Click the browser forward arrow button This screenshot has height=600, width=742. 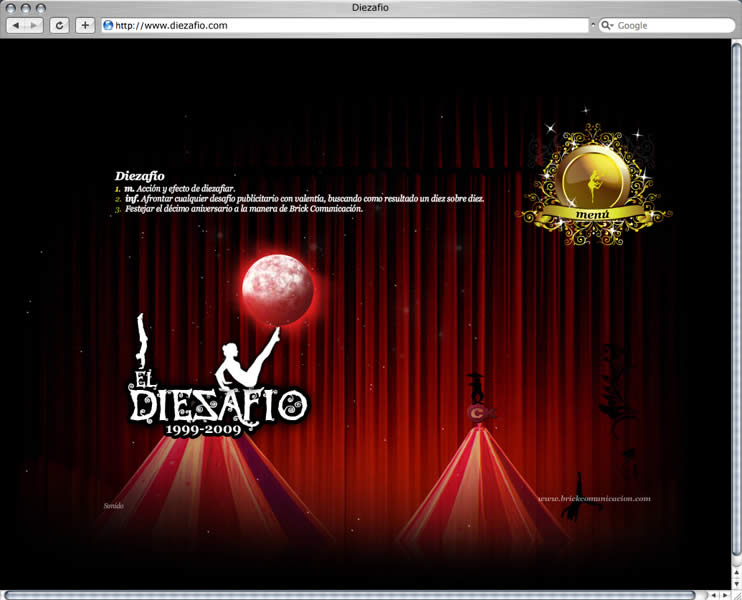[34, 26]
